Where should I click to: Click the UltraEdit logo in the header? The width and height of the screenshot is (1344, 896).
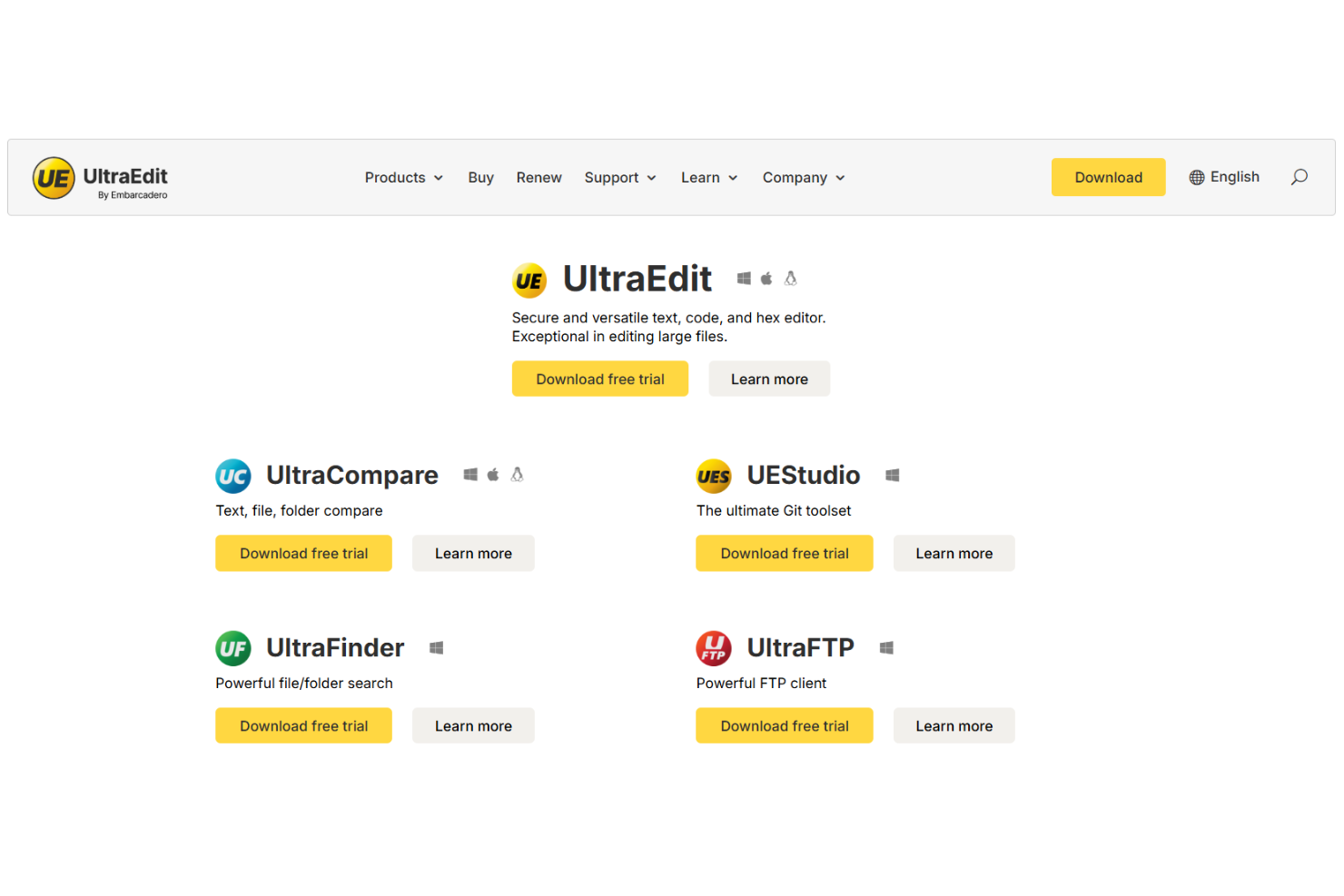[x=100, y=178]
